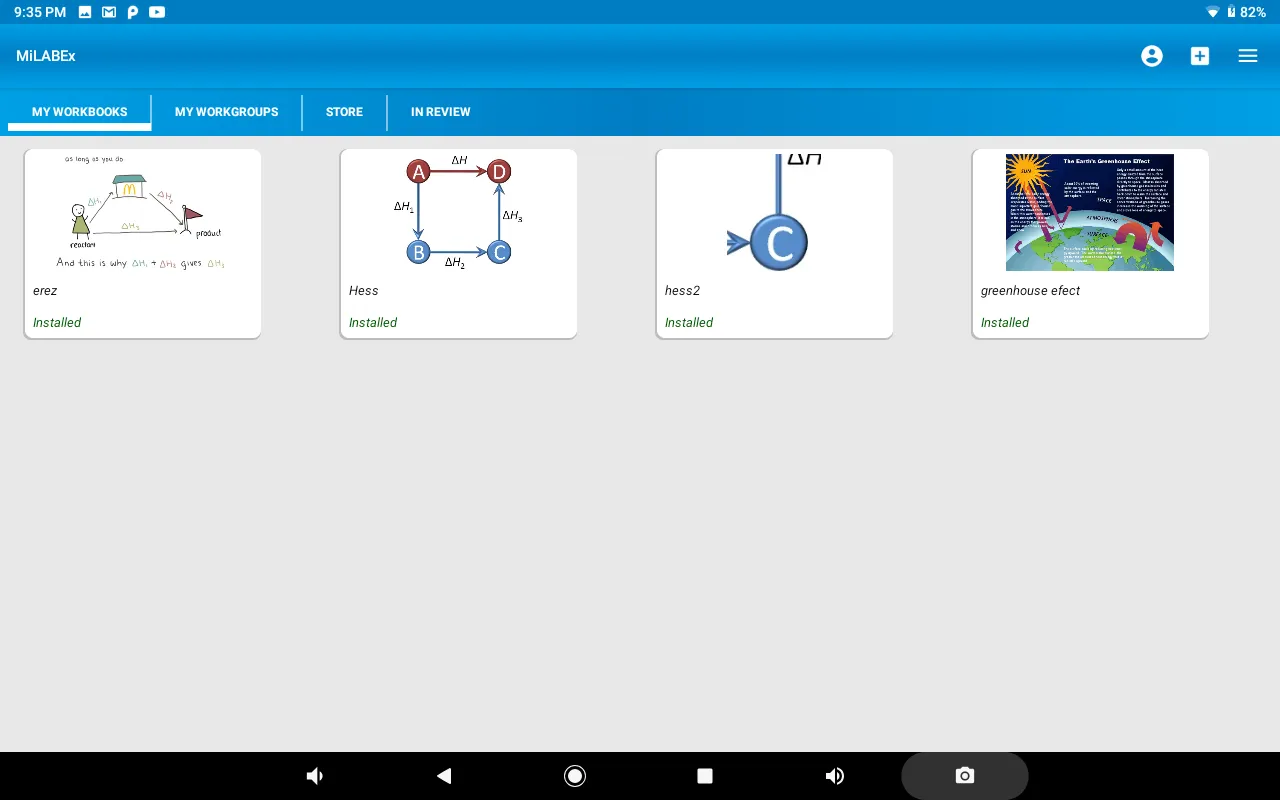Tap the add new workbook plus icon
1280x800 pixels.
(x=1200, y=56)
